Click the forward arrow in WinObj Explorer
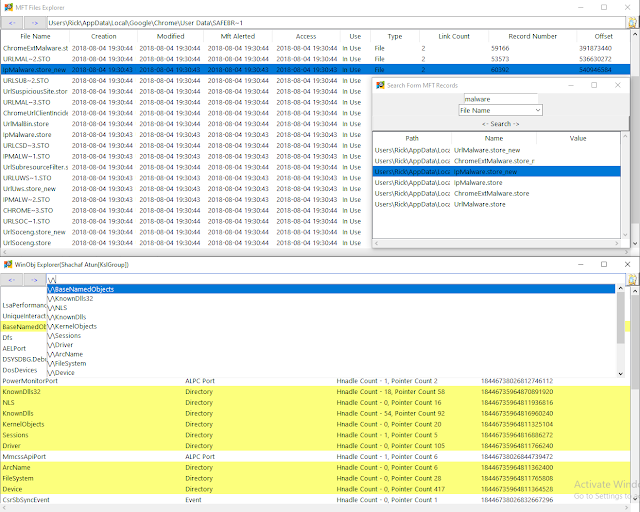The height and width of the screenshot is (512, 640). [34, 280]
